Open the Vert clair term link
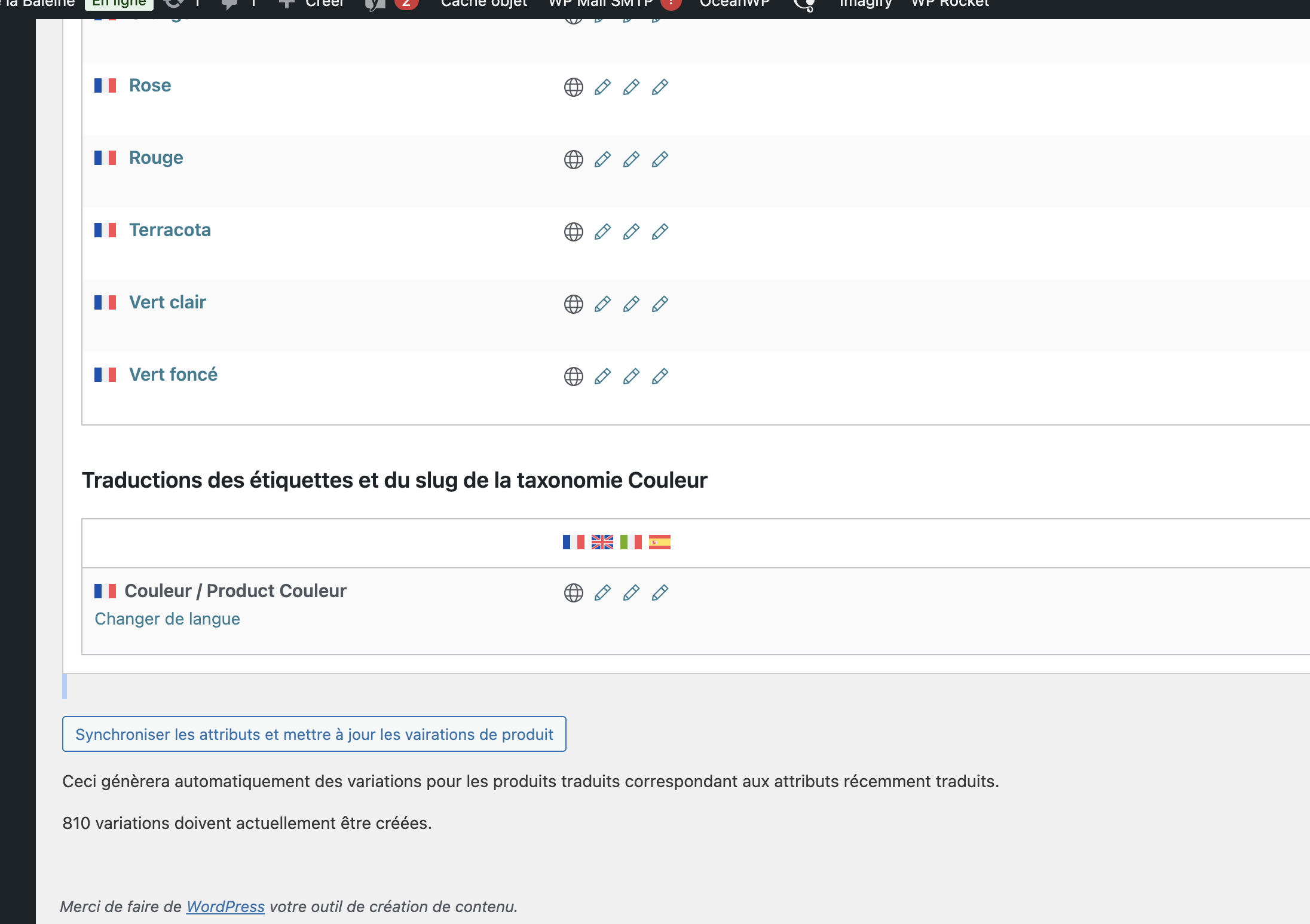This screenshot has height=924, width=1310. (167, 302)
